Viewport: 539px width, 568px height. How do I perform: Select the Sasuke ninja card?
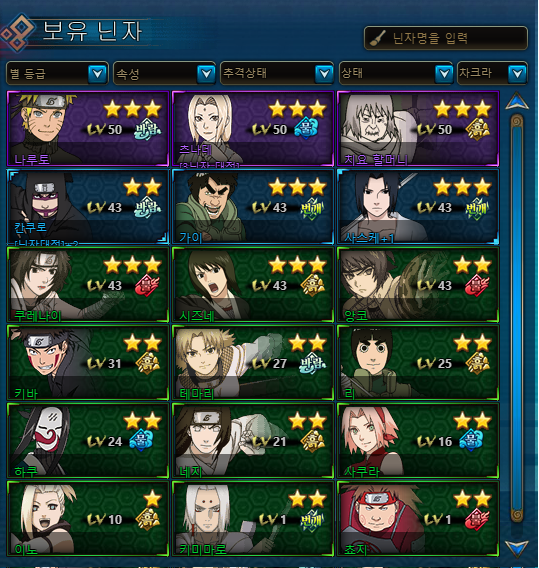pyautogui.click(x=418, y=206)
